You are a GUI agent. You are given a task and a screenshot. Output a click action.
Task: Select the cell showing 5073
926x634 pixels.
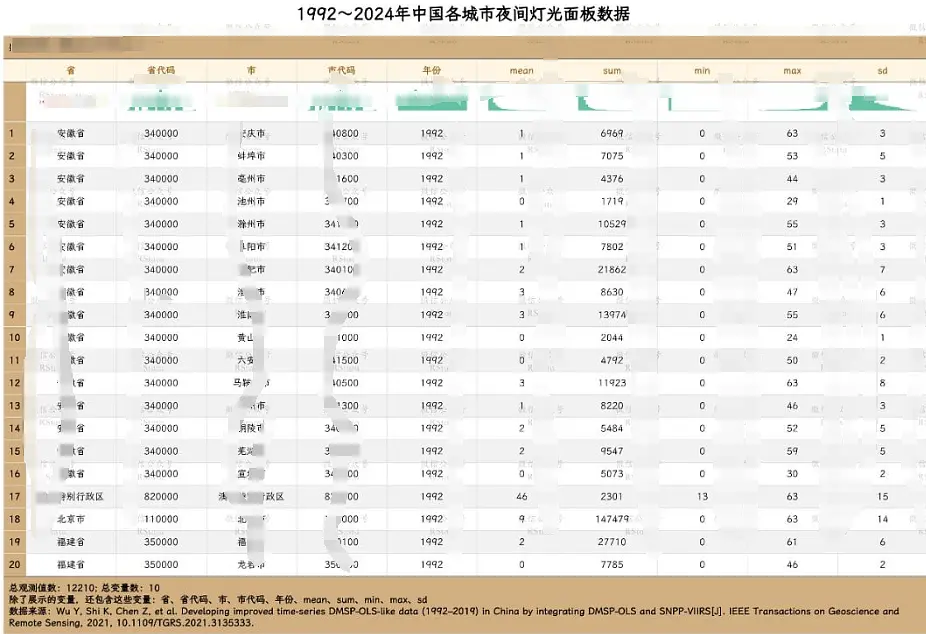pos(612,474)
